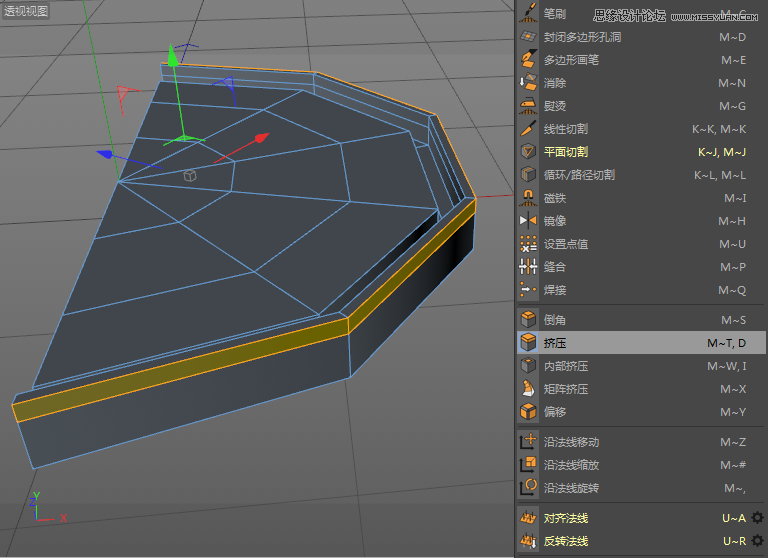
Task: Click the 反转法线 reverse normals icon
Action: click(528, 541)
